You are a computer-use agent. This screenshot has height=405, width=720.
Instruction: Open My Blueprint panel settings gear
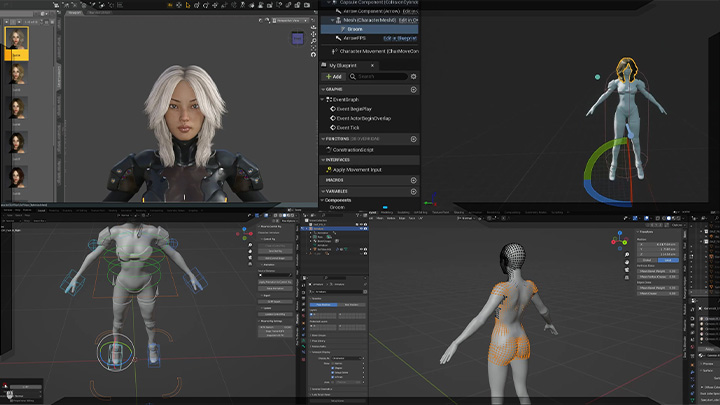coord(414,77)
